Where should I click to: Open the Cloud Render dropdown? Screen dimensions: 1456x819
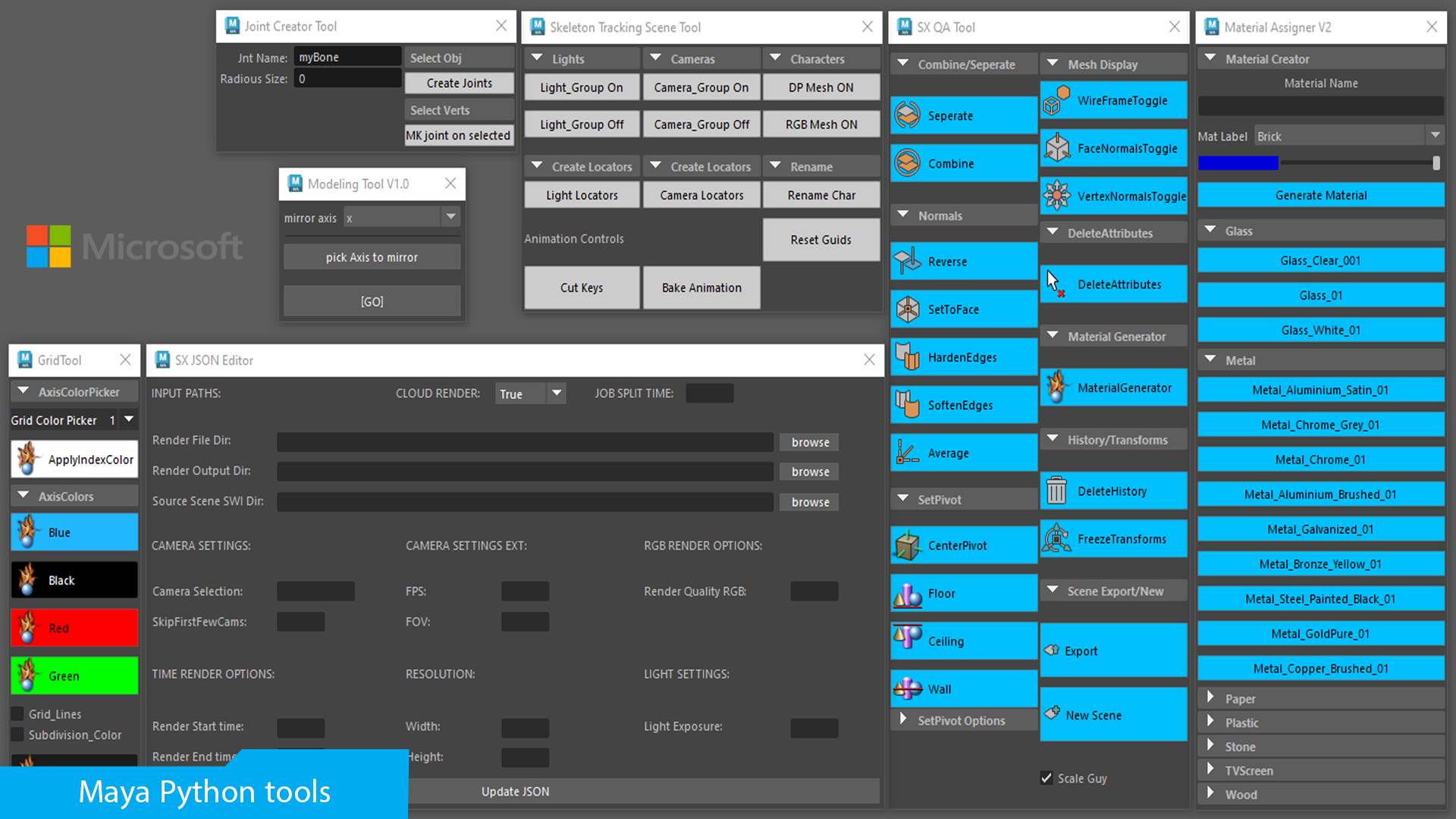[556, 393]
